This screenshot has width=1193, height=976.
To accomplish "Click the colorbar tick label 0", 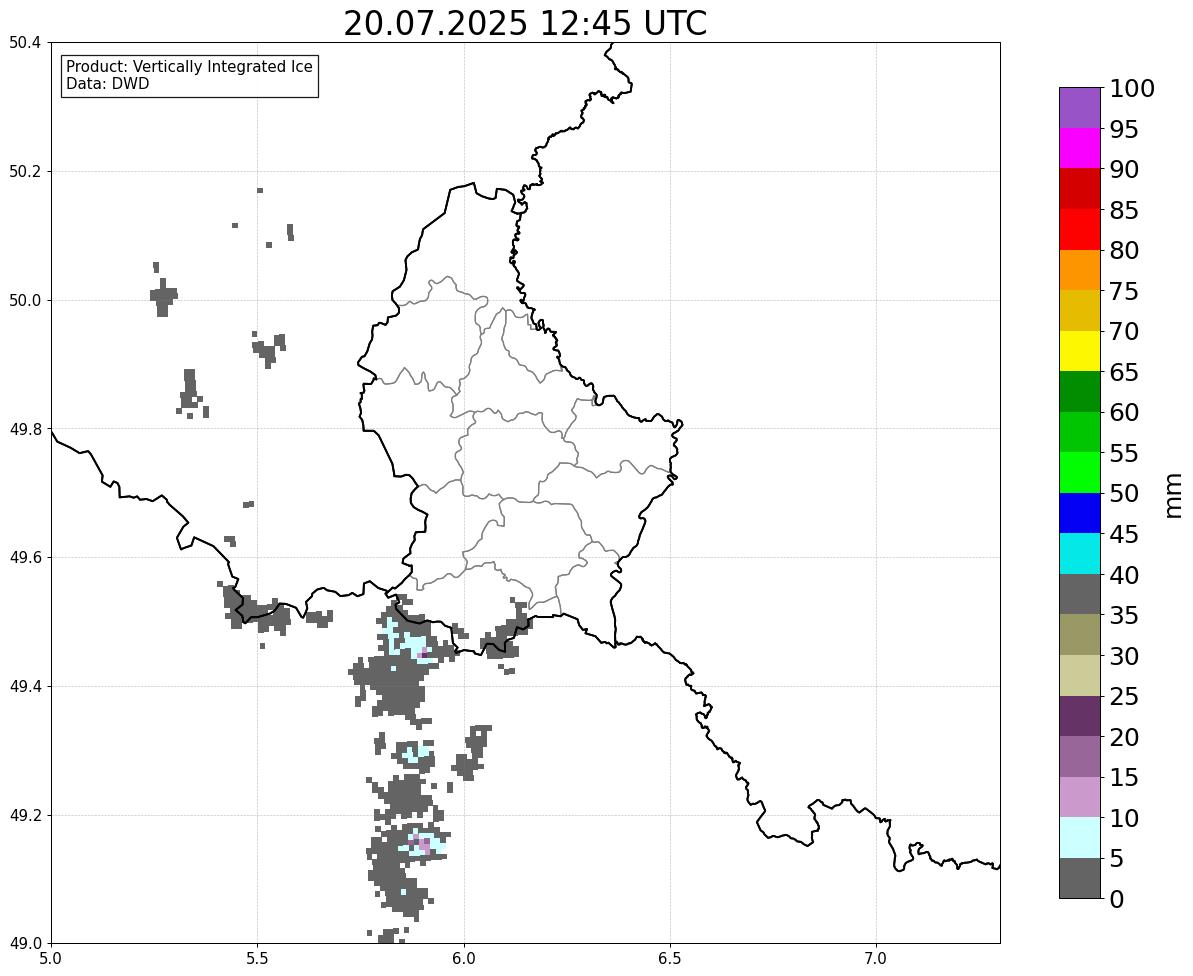I will (x=1116, y=899).
